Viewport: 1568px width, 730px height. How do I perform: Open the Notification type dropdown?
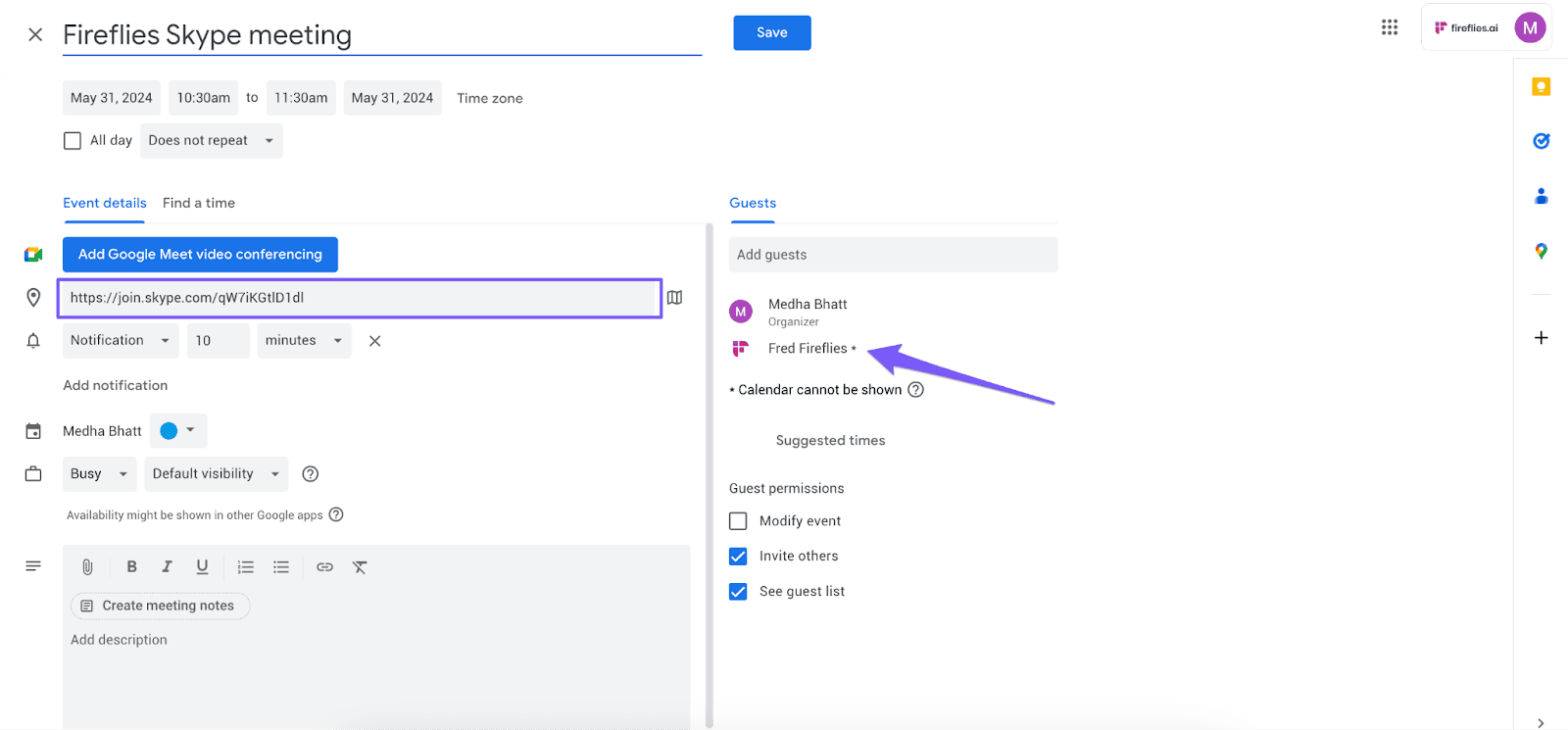pos(121,341)
